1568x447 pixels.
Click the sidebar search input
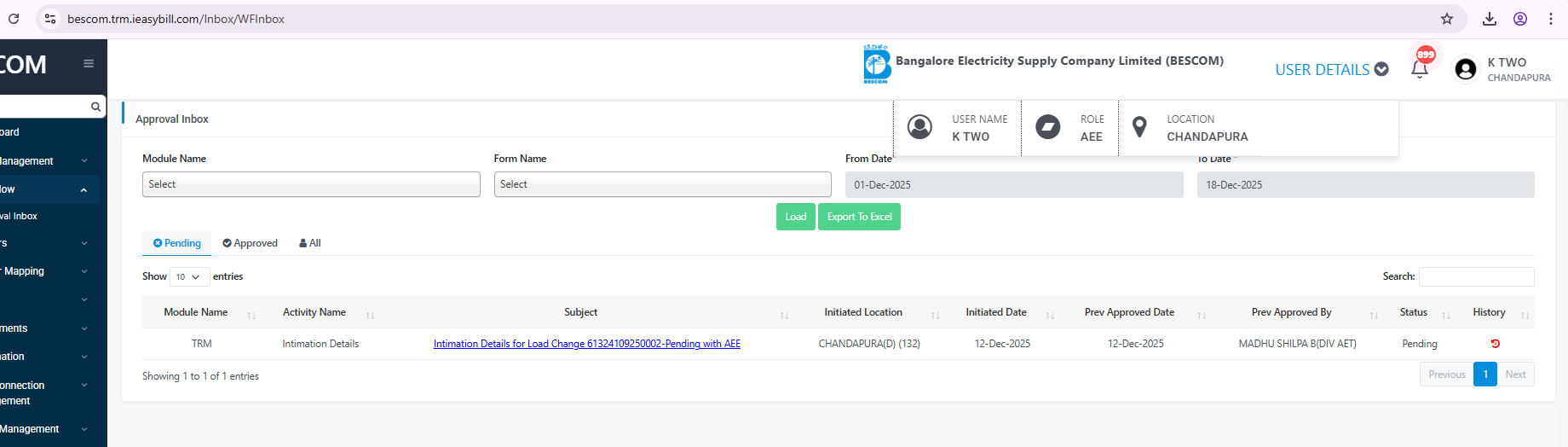[x=44, y=107]
